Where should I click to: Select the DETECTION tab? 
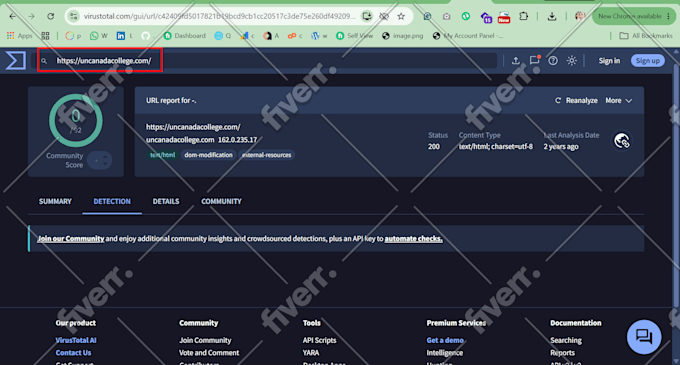(112, 202)
